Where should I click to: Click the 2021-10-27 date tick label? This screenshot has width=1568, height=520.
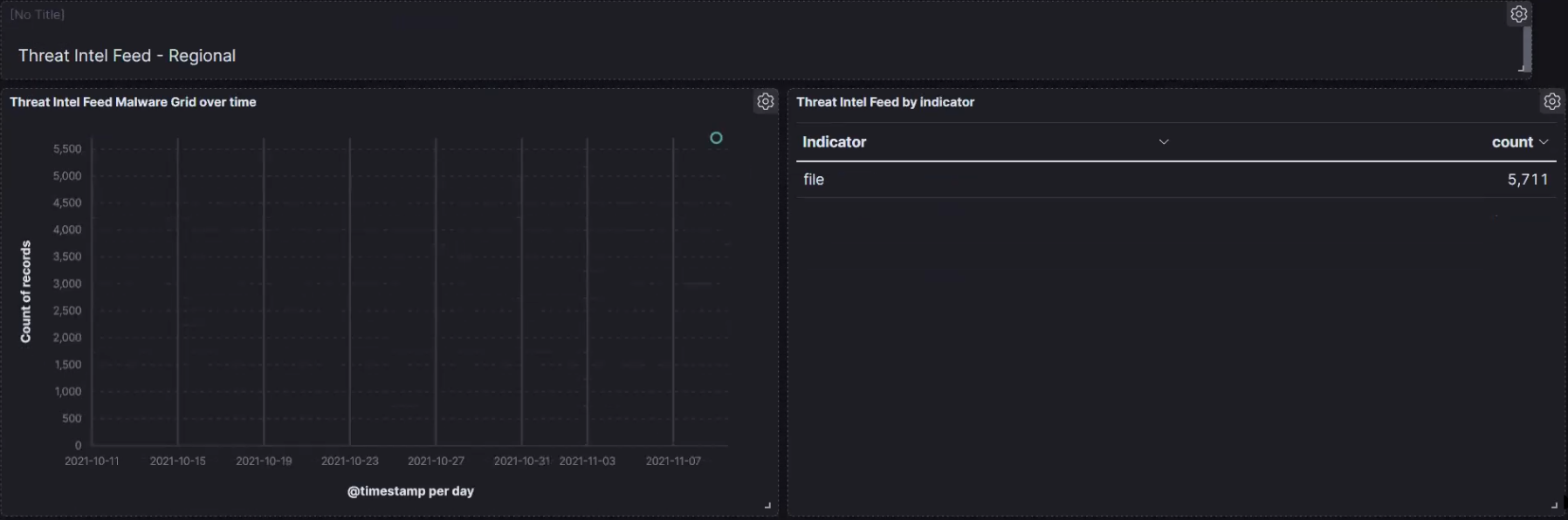coord(436,461)
